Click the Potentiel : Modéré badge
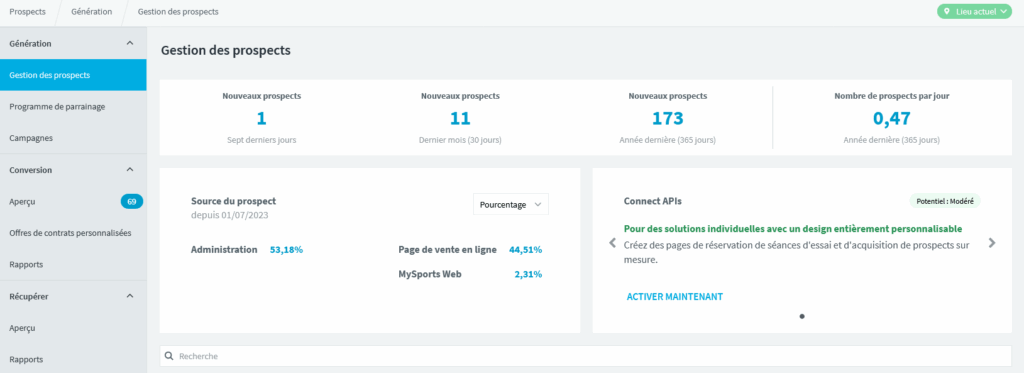This screenshot has width=1024, height=373. click(x=945, y=201)
